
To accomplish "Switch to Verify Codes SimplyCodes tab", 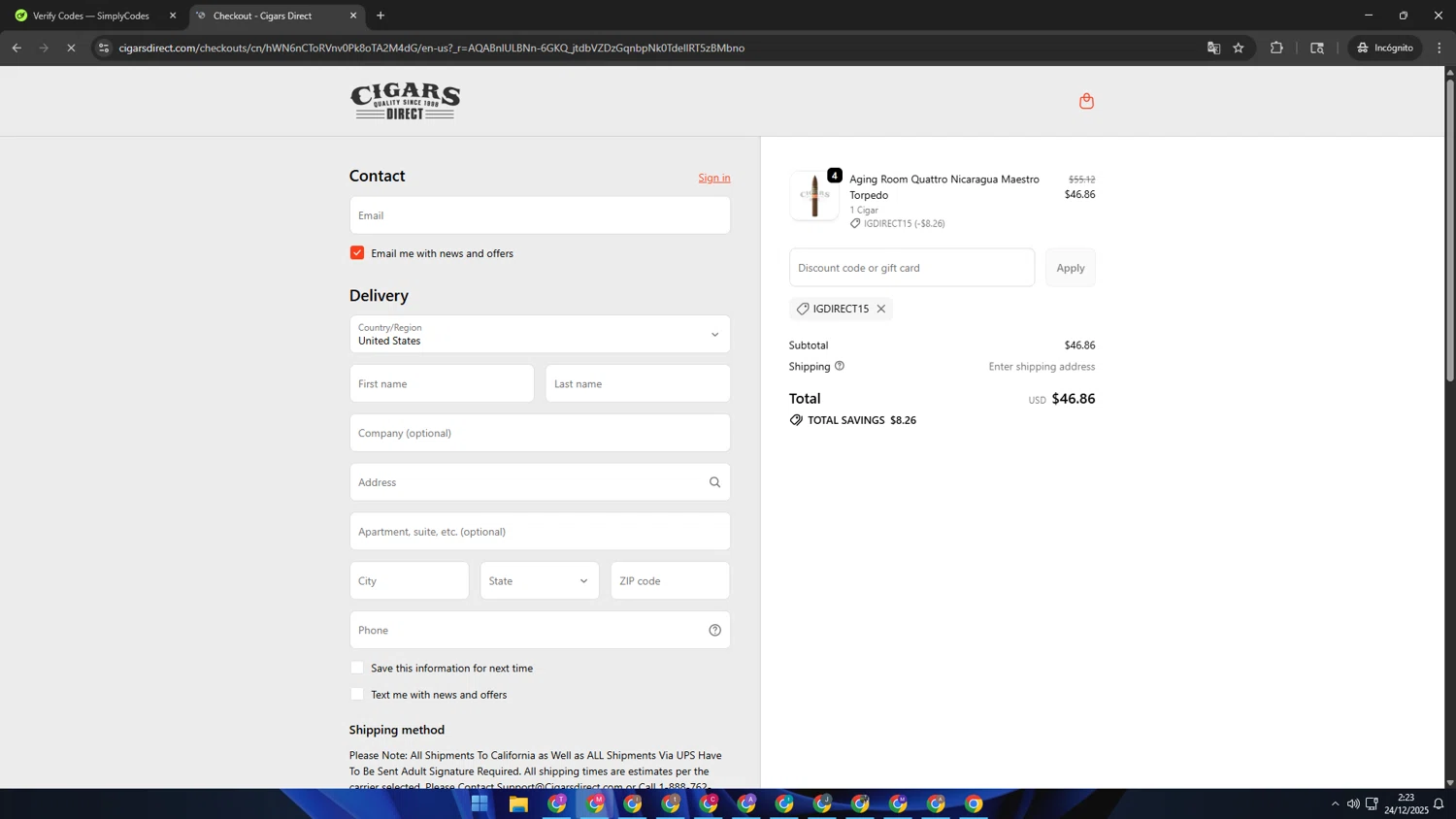I will (91, 16).
